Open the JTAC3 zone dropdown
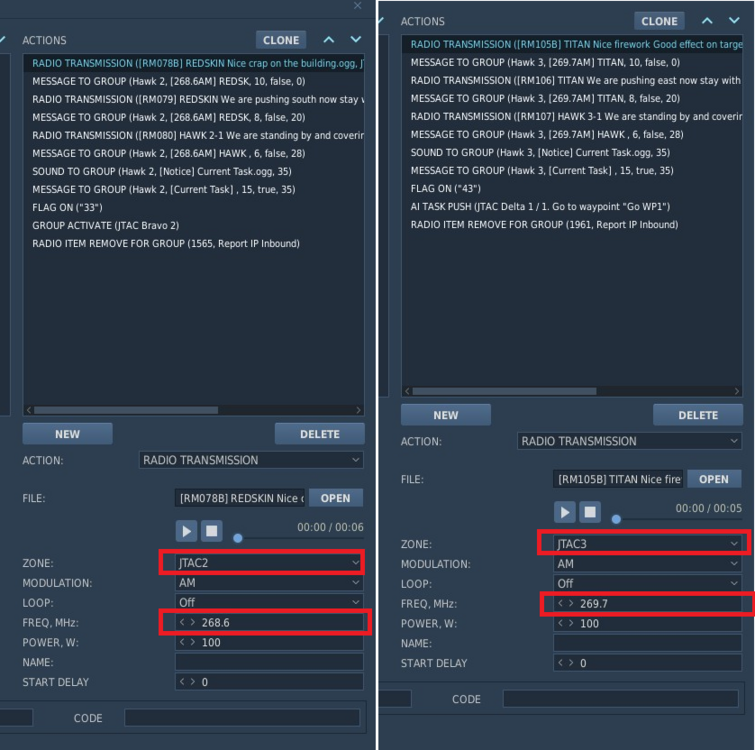The height and width of the screenshot is (750, 755). (x=647, y=544)
